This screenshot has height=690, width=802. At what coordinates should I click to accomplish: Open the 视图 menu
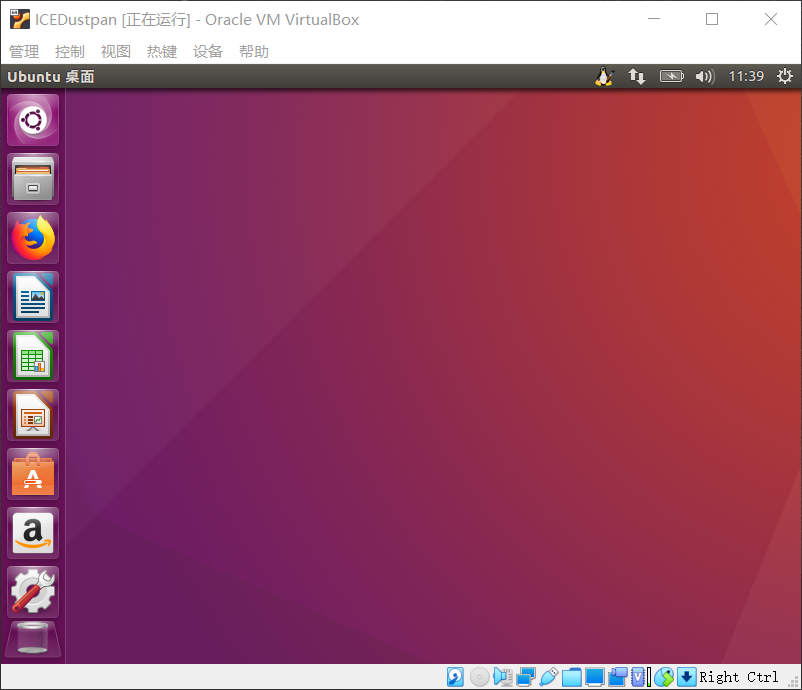click(116, 52)
